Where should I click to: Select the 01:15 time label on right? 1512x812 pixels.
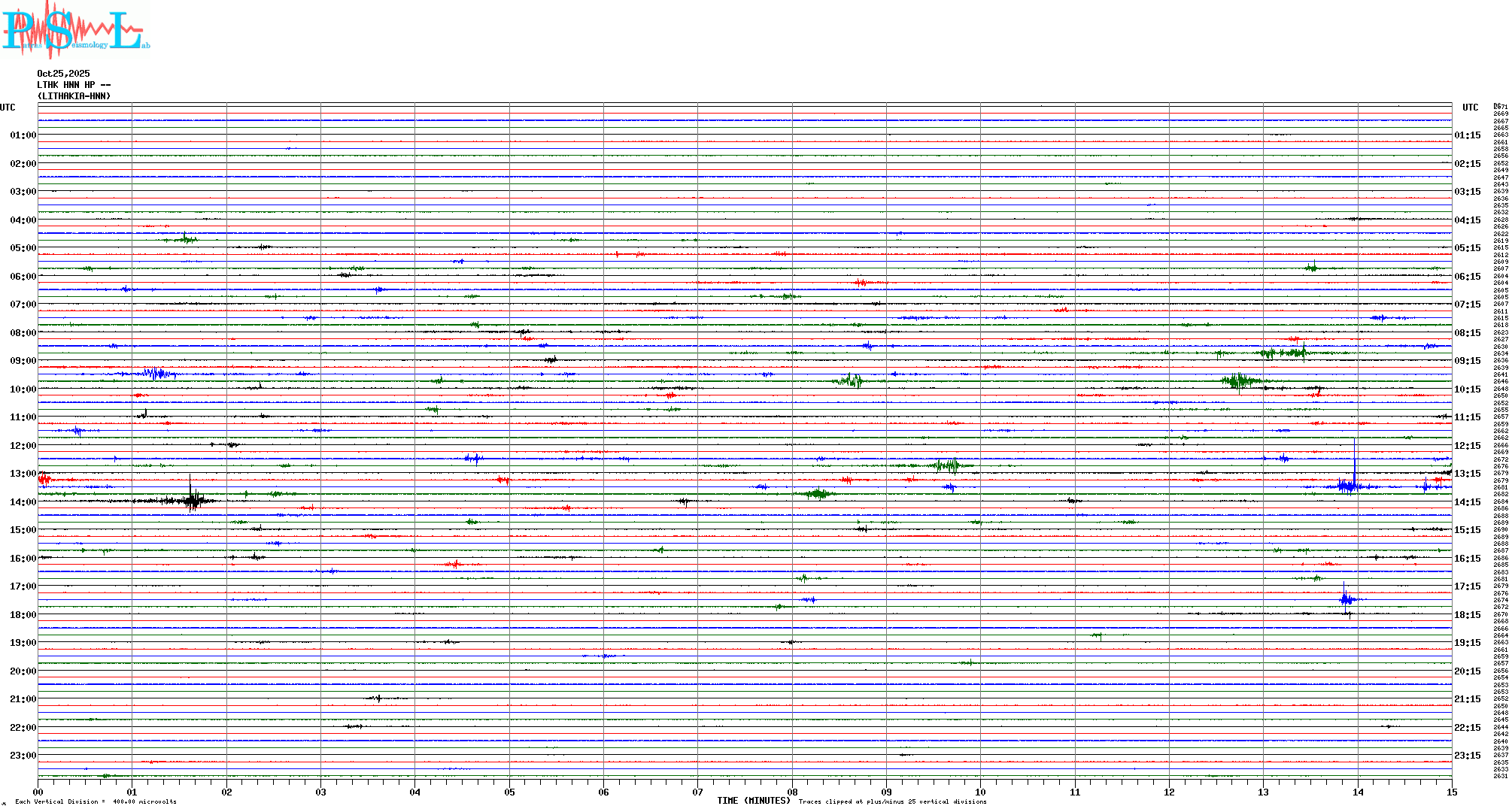tap(1467, 135)
